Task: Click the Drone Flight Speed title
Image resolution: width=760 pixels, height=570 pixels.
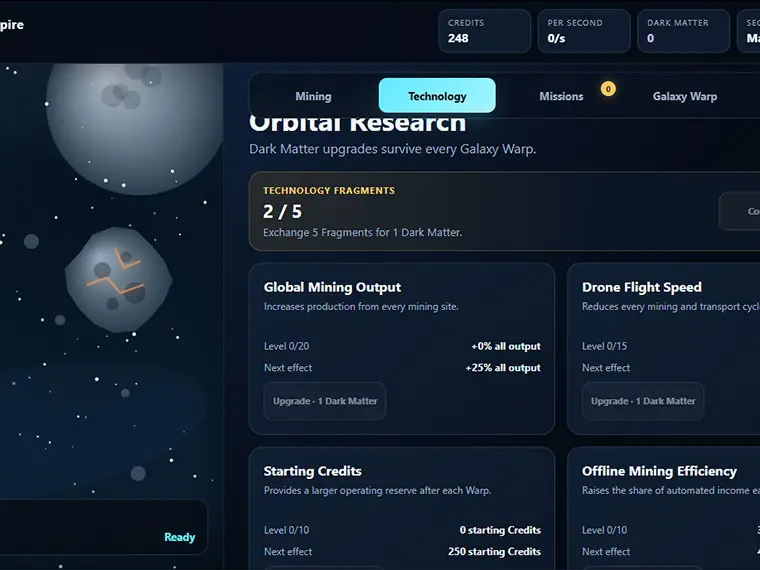Action: point(642,287)
